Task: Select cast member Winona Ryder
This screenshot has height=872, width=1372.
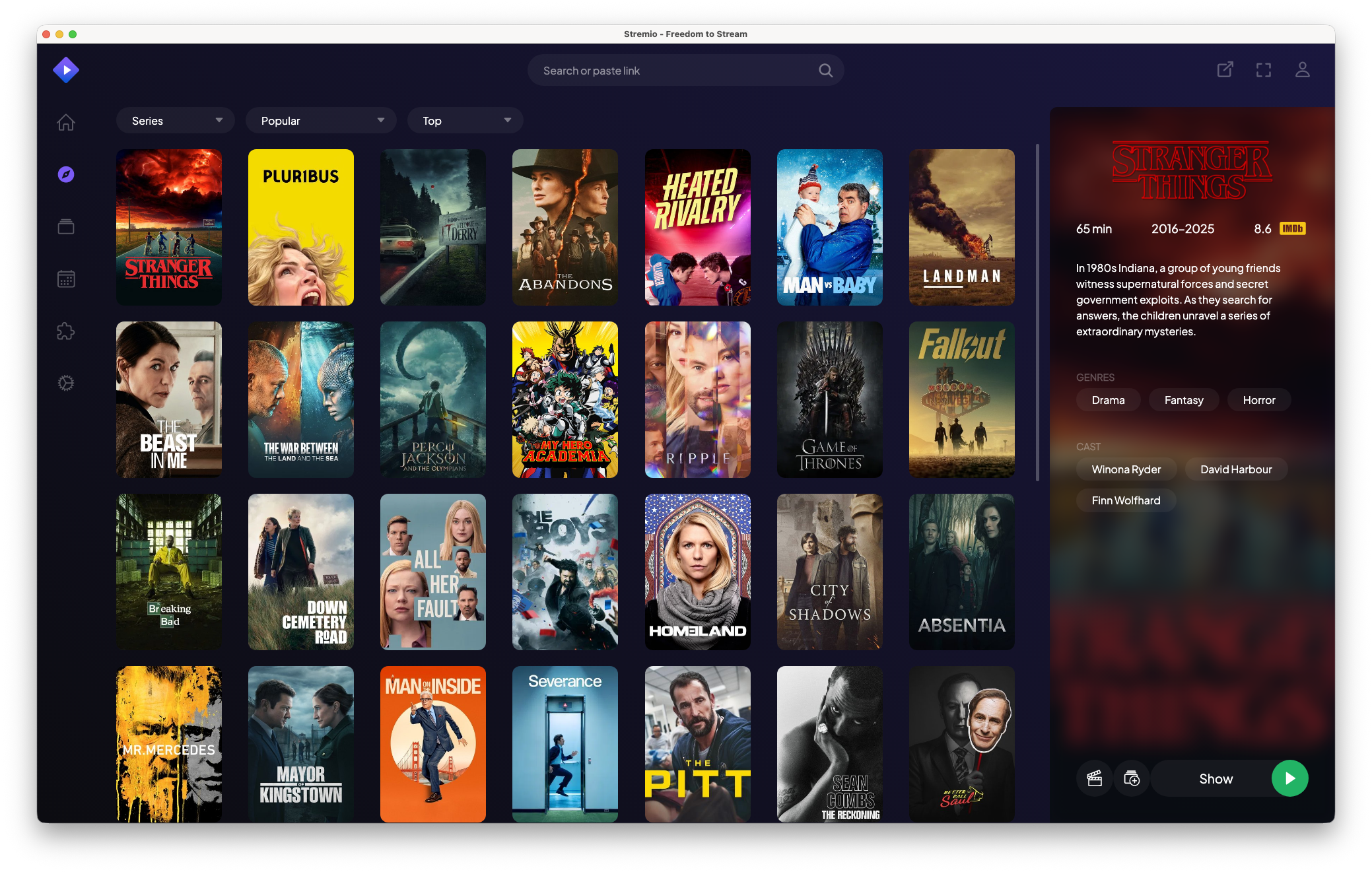Action: [x=1126, y=469]
